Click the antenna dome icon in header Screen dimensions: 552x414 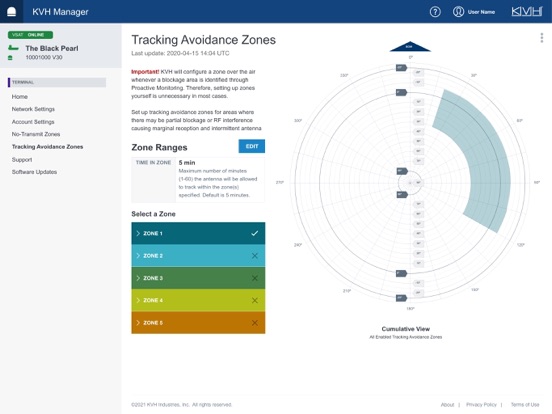(x=11, y=12)
